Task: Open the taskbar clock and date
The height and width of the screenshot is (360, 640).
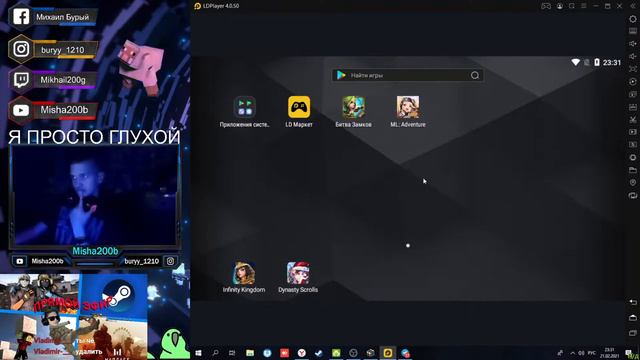Action: point(609,353)
